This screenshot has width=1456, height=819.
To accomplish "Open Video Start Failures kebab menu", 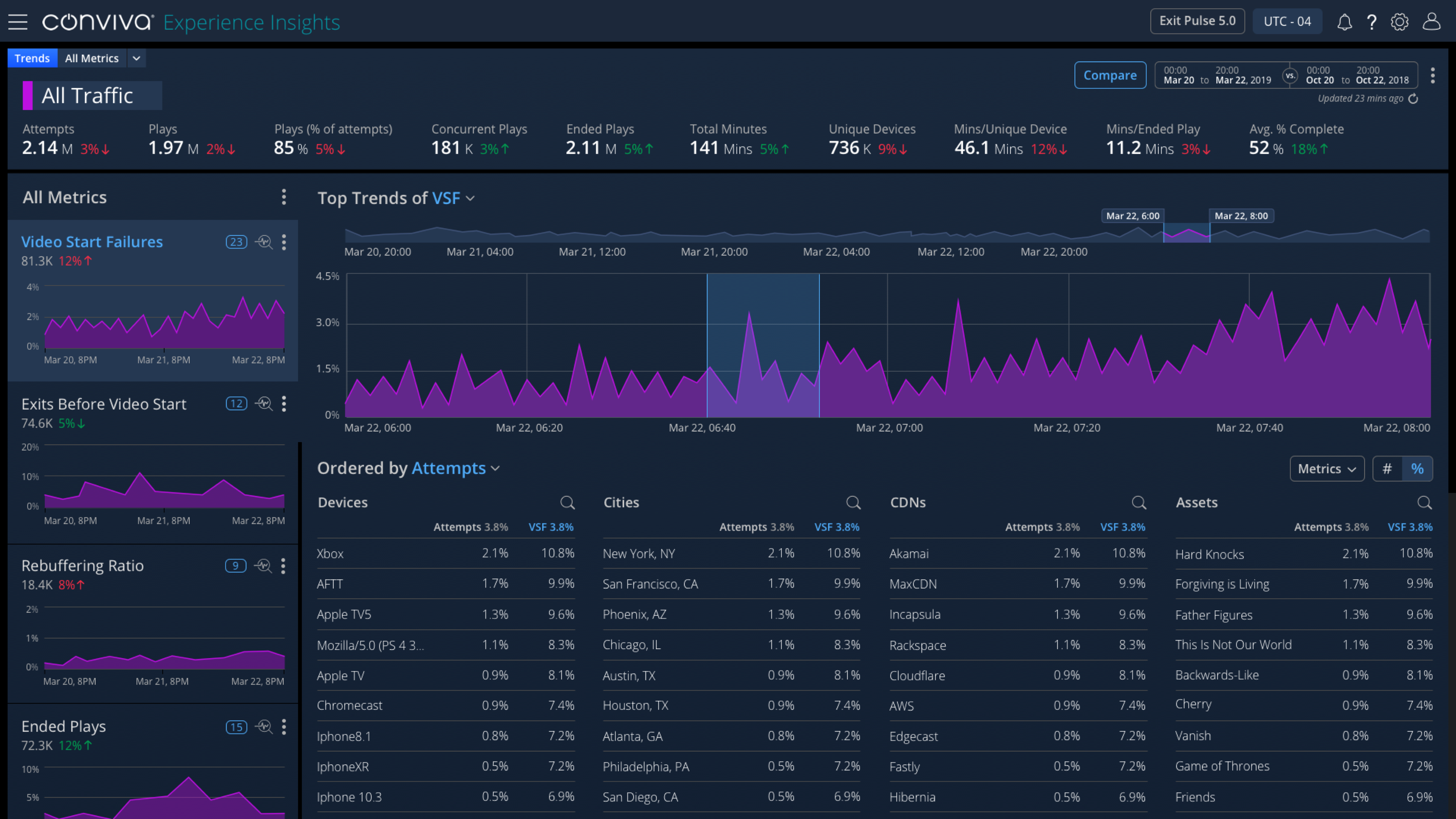I will [284, 242].
